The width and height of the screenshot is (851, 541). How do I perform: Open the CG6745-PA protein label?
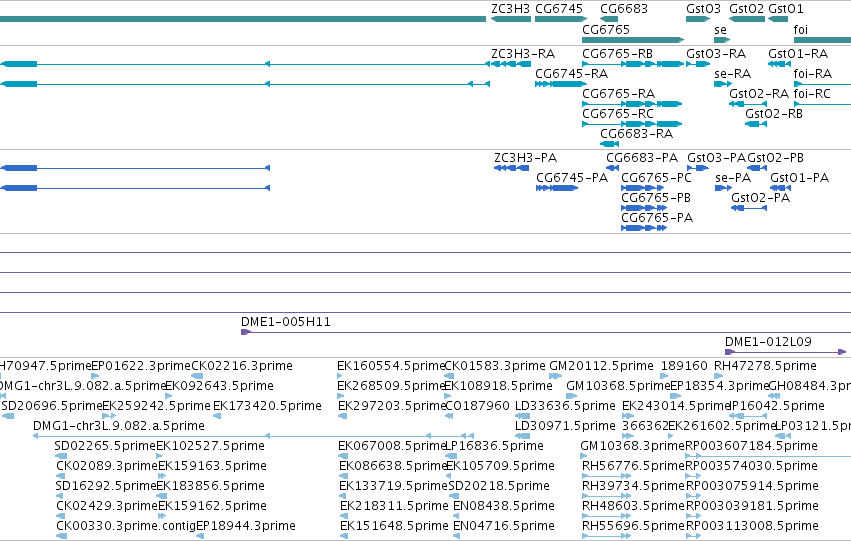(572, 178)
